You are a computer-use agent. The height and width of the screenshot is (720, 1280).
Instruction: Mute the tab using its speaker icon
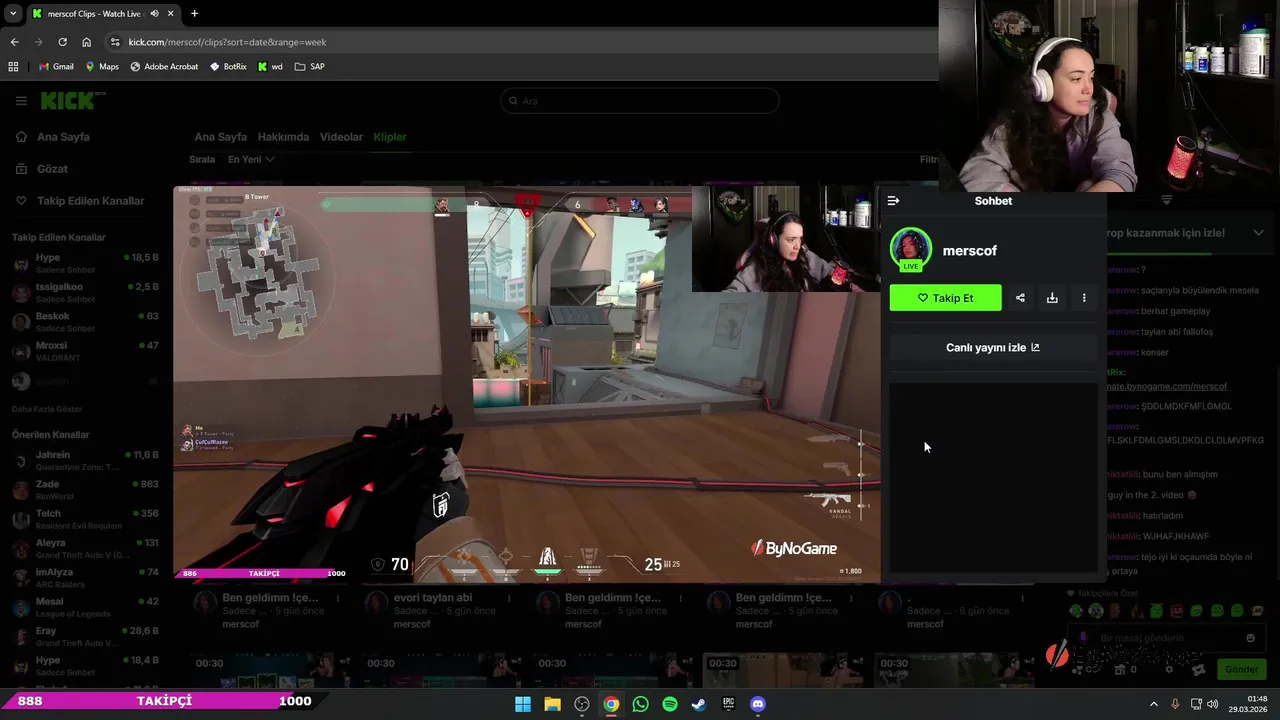coord(155,14)
